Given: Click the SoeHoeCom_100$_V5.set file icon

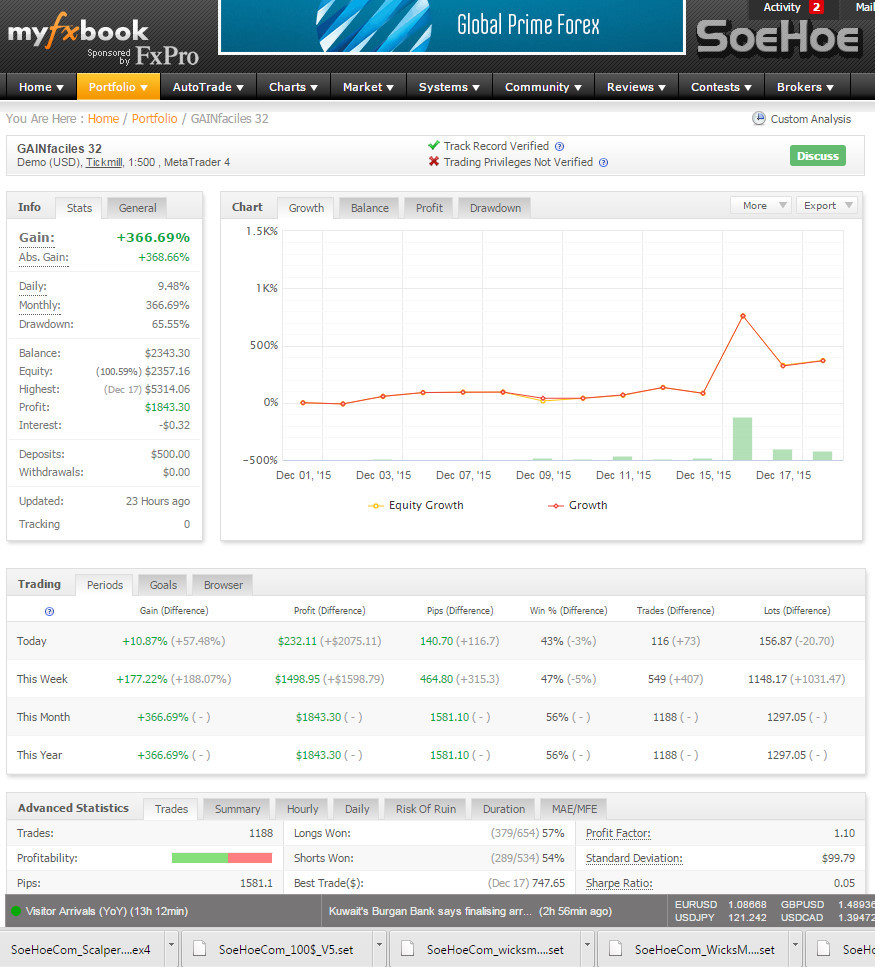Looking at the screenshot, I should 200,949.
